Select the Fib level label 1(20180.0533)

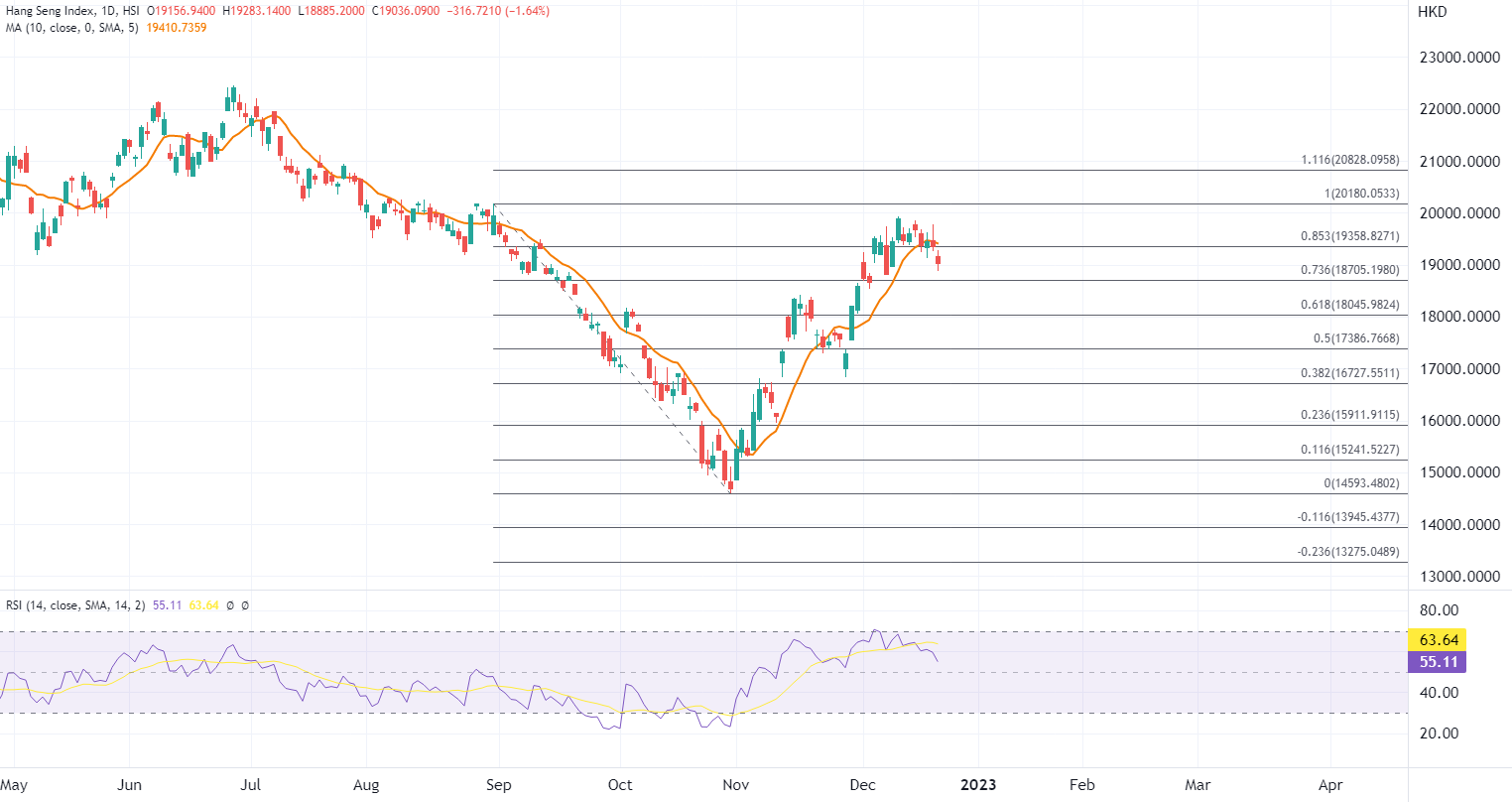point(1362,194)
